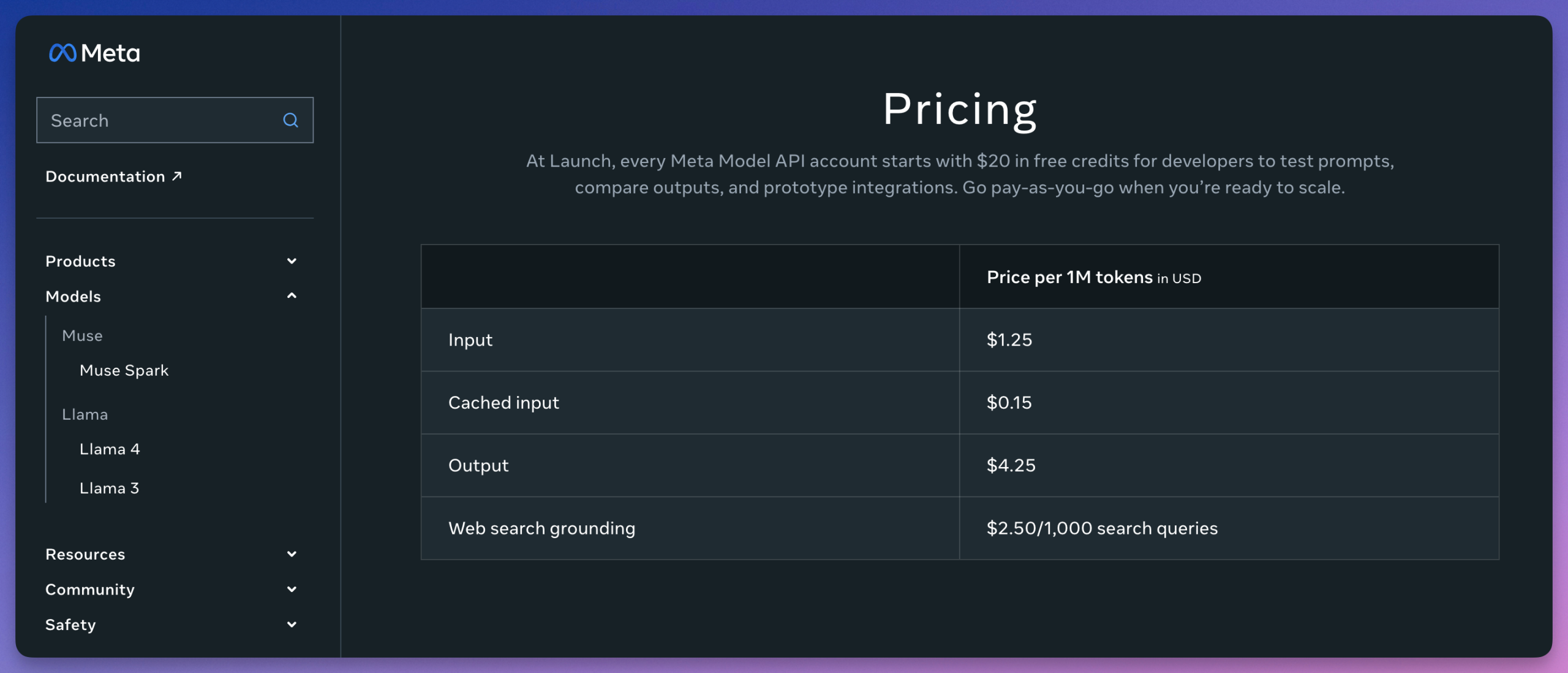Image resolution: width=1568 pixels, height=673 pixels.
Task: Select Muse Spark in the sidebar
Action: [124, 370]
